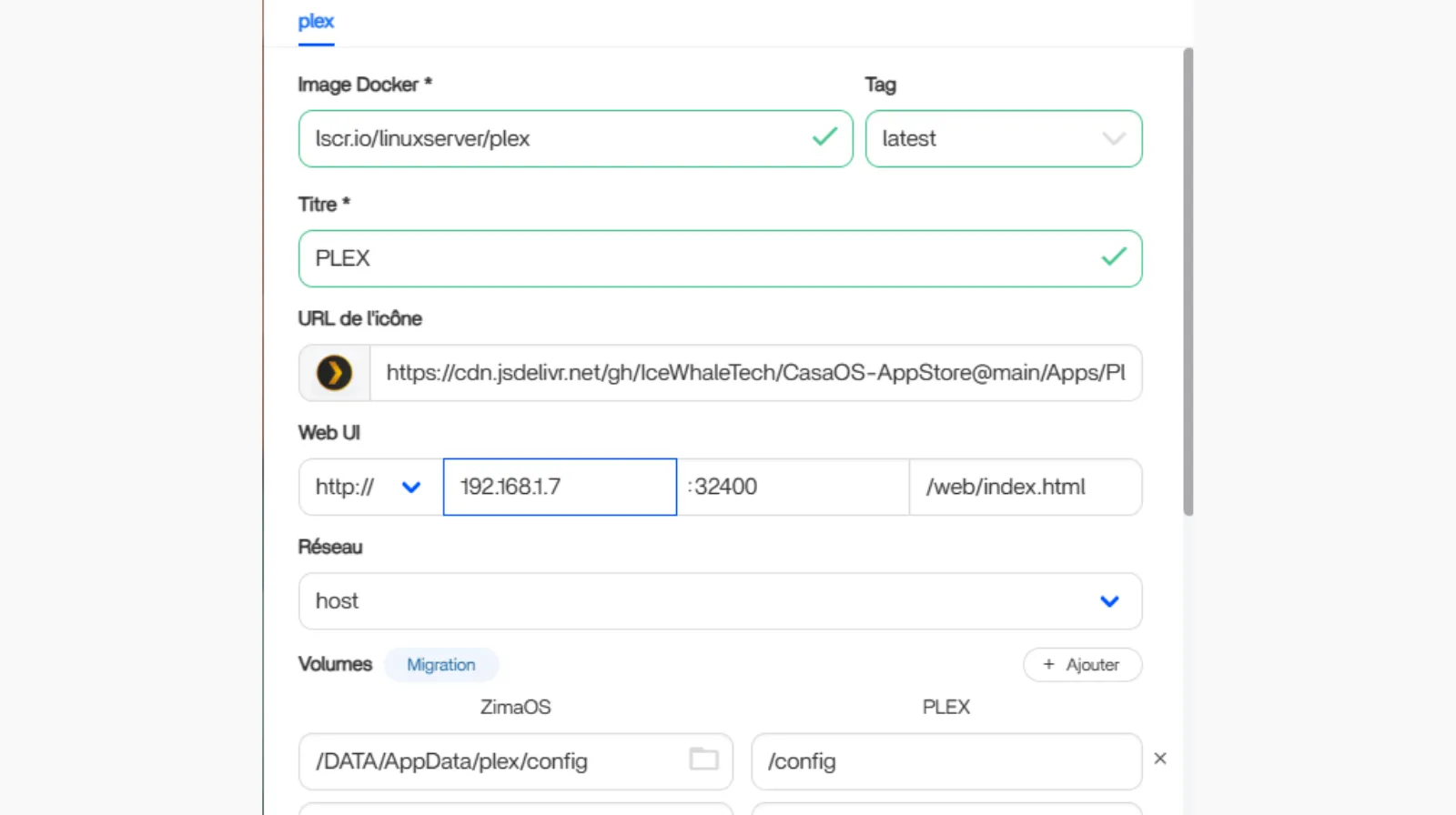The width and height of the screenshot is (1456, 815).
Task: Click Ajouter to add a volume
Action: [x=1082, y=665]
